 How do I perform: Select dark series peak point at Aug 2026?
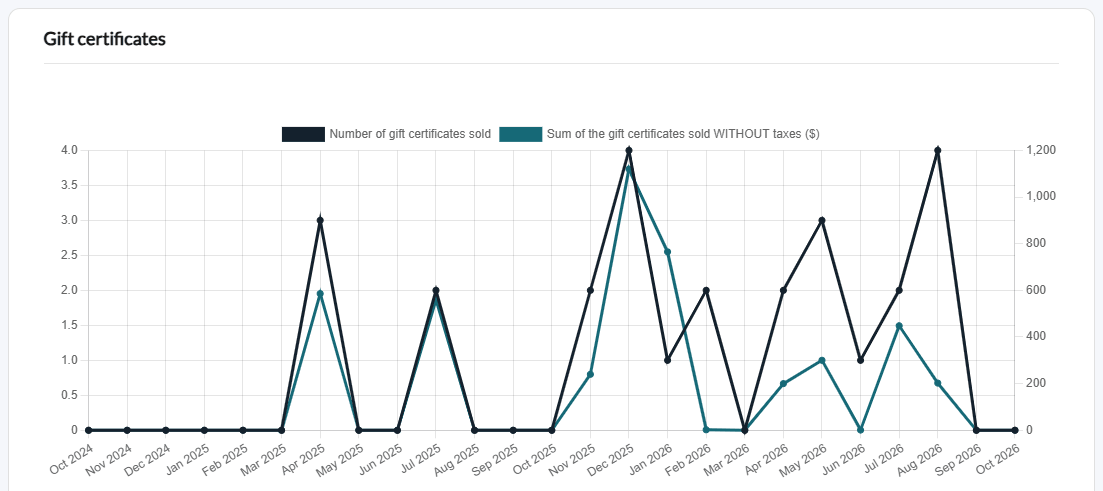(938, 150)
